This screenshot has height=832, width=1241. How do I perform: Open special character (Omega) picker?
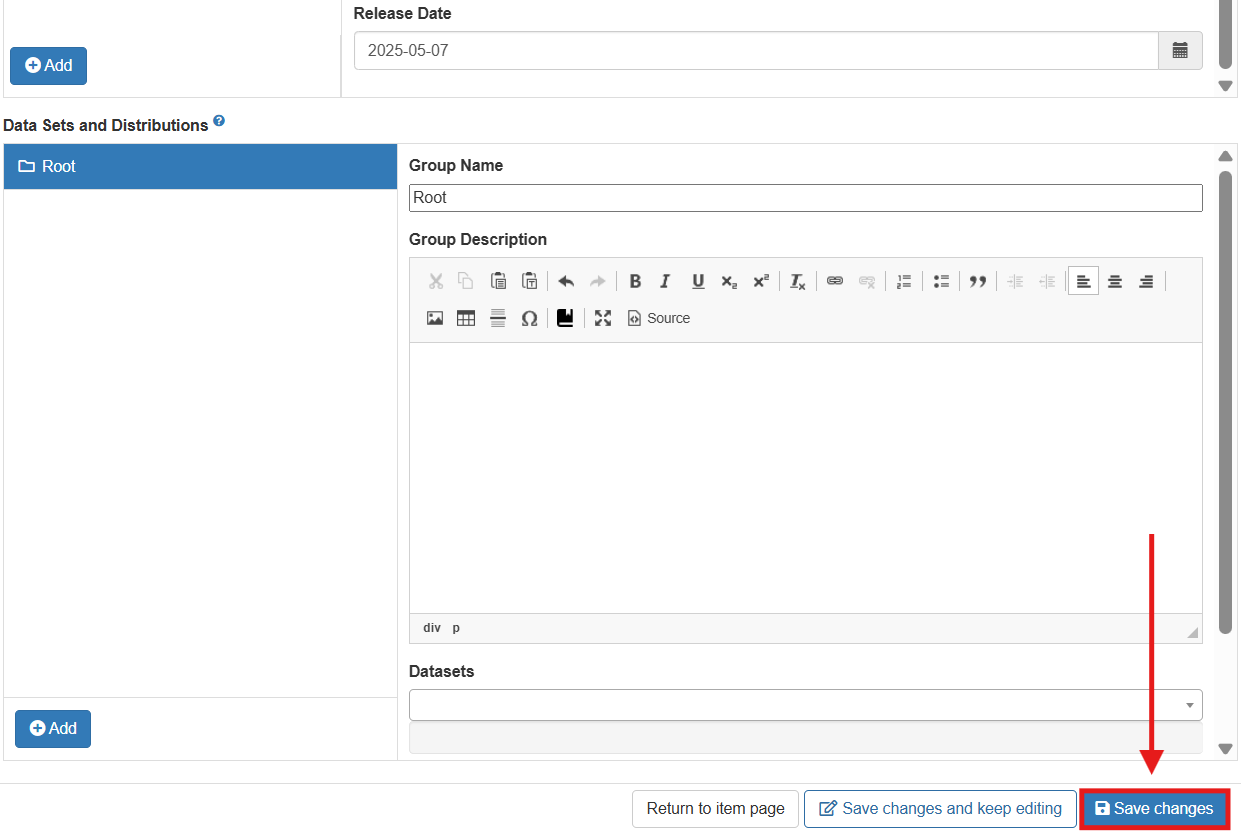[529, 318]
